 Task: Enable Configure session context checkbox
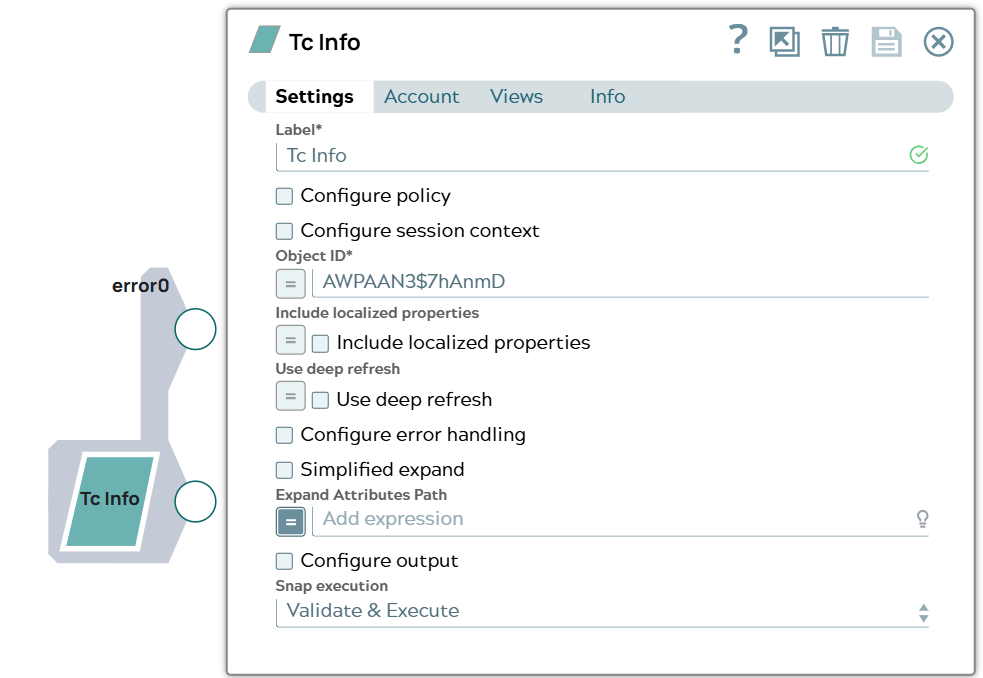point(285,231)
